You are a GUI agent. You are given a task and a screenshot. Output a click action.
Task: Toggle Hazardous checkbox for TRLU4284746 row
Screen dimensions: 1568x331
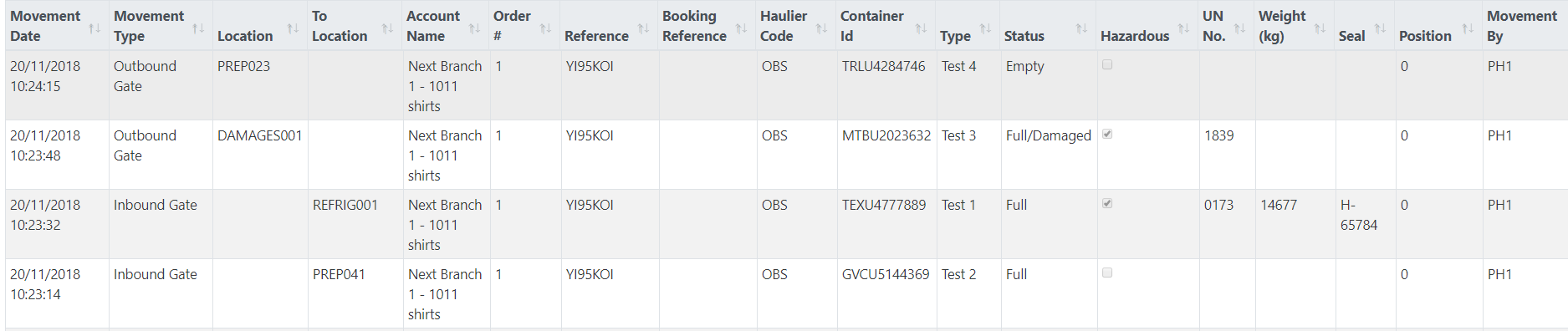pyautogui.click(x=1107, y=64)
